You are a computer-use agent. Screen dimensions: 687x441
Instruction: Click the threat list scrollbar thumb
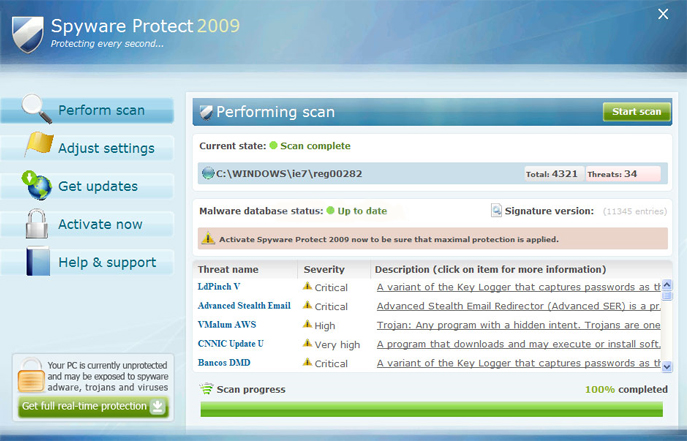tap(667, 296)
